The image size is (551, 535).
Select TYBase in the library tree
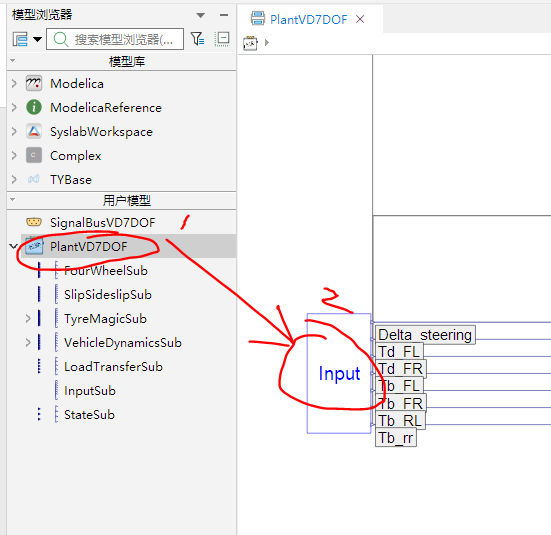point(71,180)
